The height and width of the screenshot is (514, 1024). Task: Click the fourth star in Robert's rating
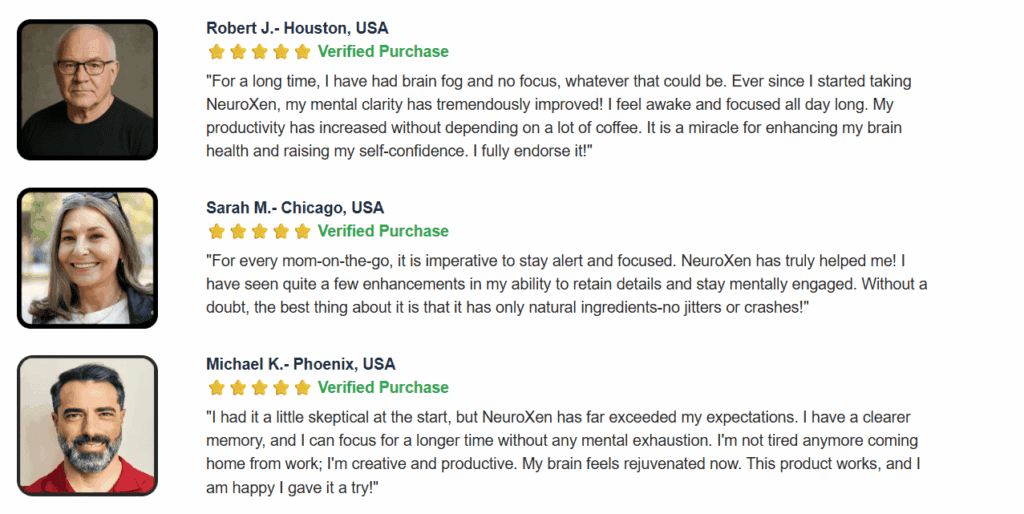[x=281, y=52]
